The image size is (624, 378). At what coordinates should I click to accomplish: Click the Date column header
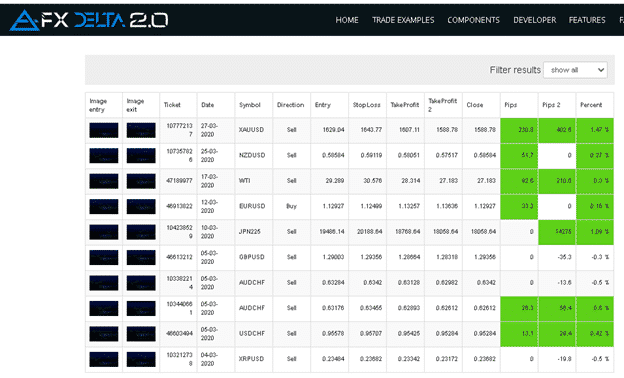point(215,105)
